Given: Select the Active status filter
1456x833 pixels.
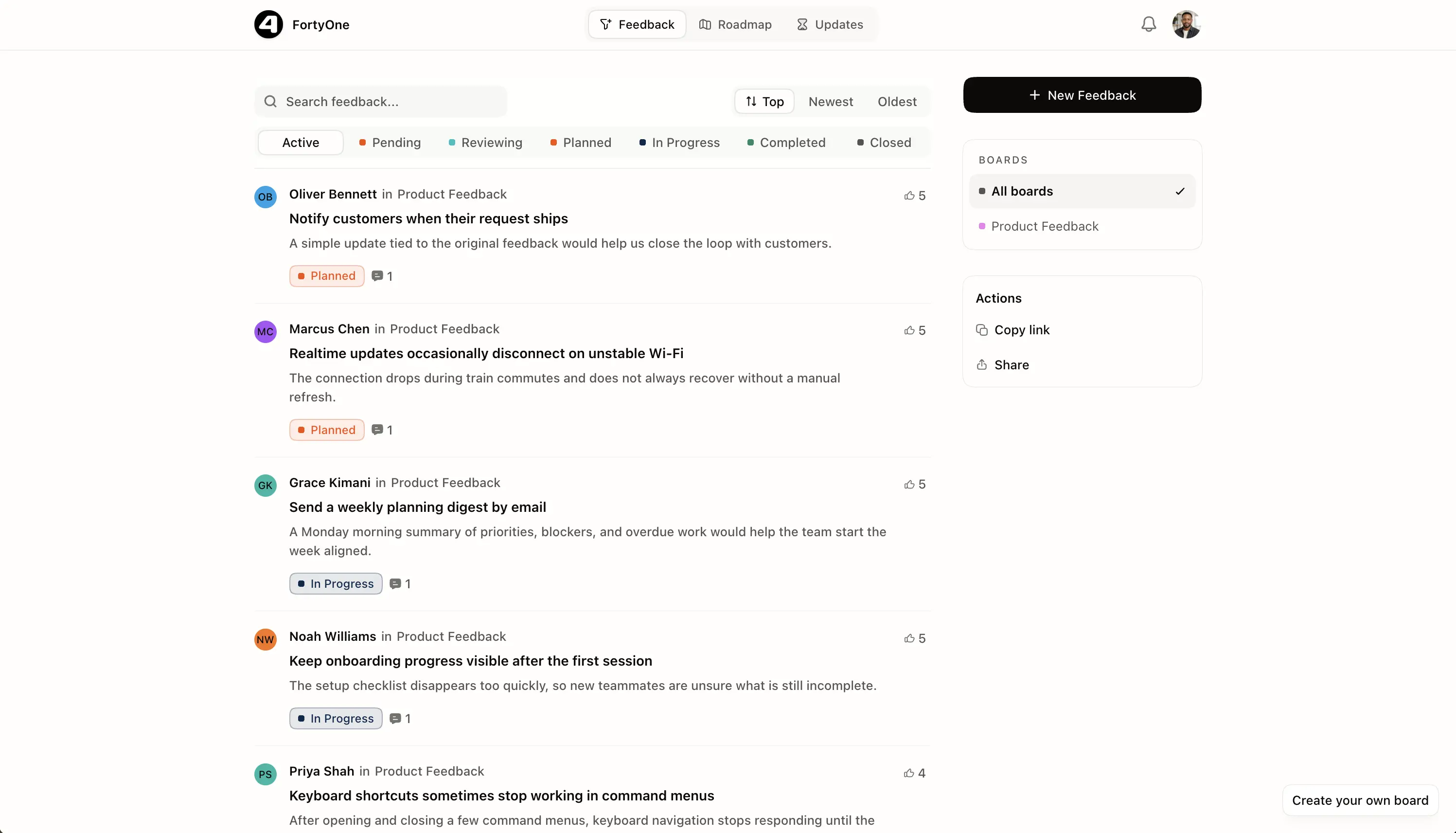Looking at the screenshot, I should [x=301, y=143].
